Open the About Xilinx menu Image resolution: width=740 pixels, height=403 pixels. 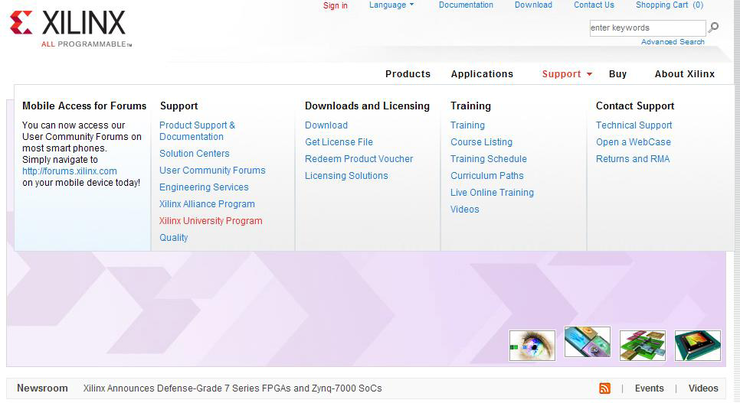[684, 74]
